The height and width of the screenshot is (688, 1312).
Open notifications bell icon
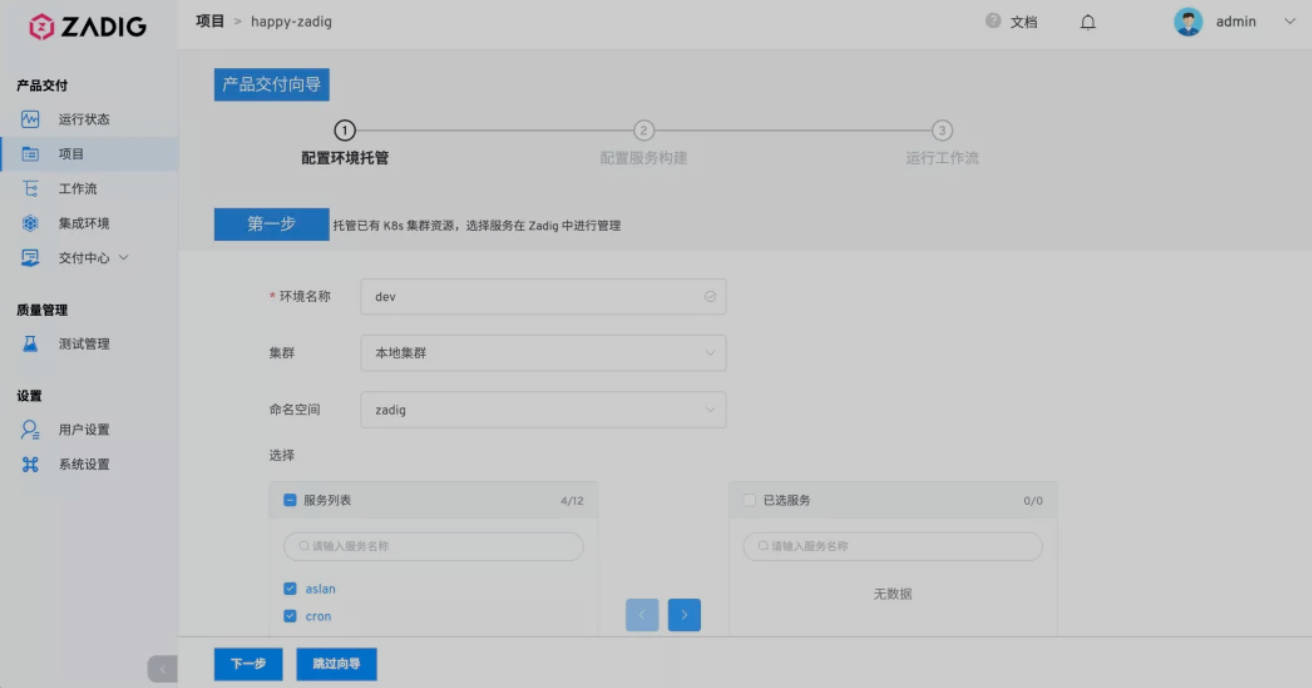pos(1088,22)
